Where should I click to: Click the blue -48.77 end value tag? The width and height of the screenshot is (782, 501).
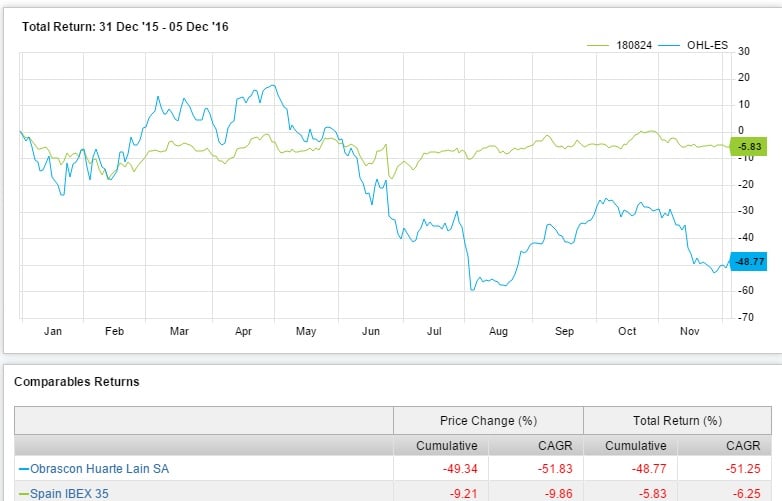point(746,262)
